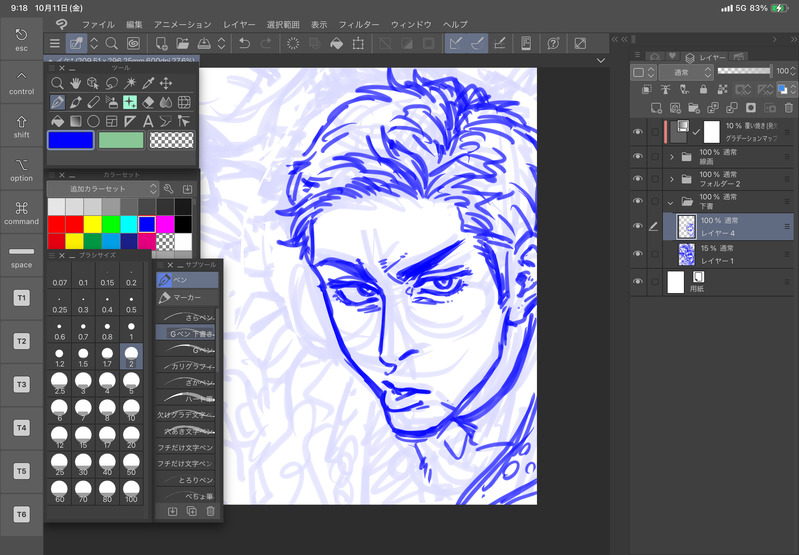Open the アニメーション menu
This screenshot has width=799, height=555.
[x=184, y=24]
